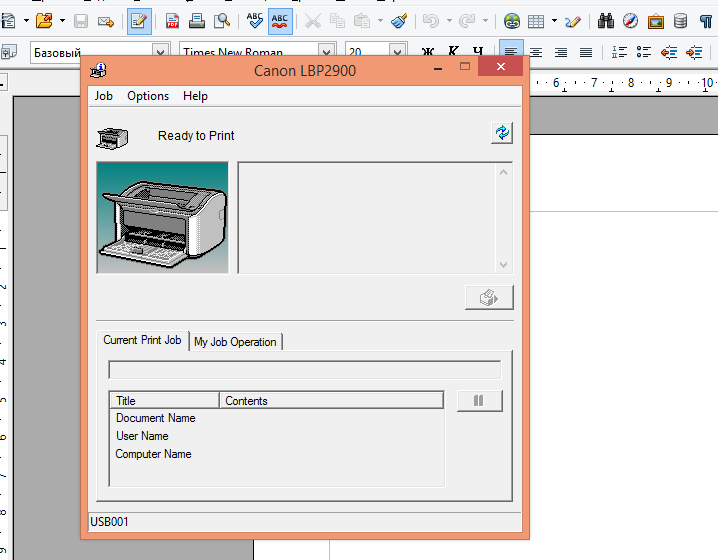Click the Pause Job button
The height and width of the screenshot is (560, 718).
[479, 401]
